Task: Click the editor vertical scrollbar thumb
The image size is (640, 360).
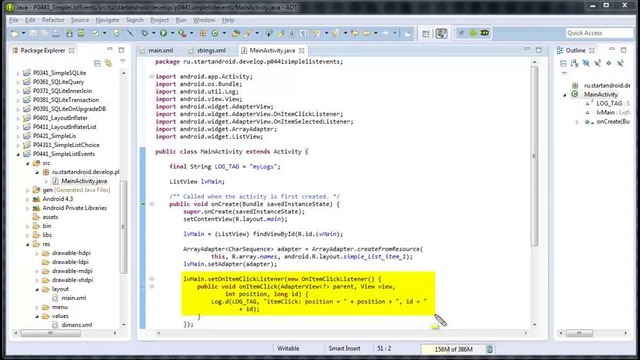Action: point(534,156)
